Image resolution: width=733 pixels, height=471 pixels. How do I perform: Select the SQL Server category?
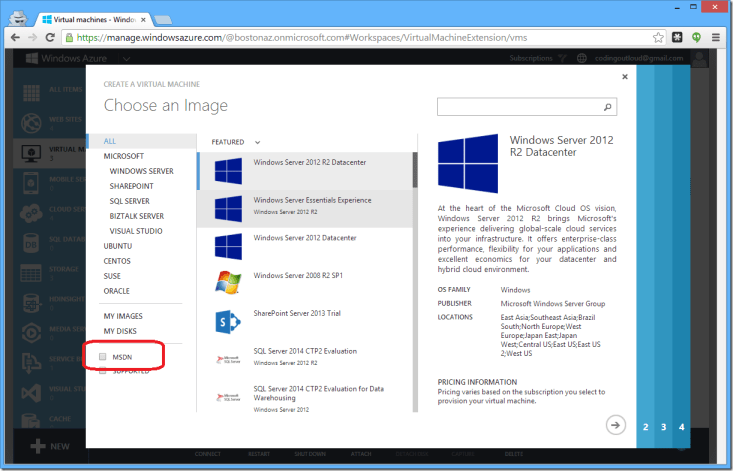130,201
